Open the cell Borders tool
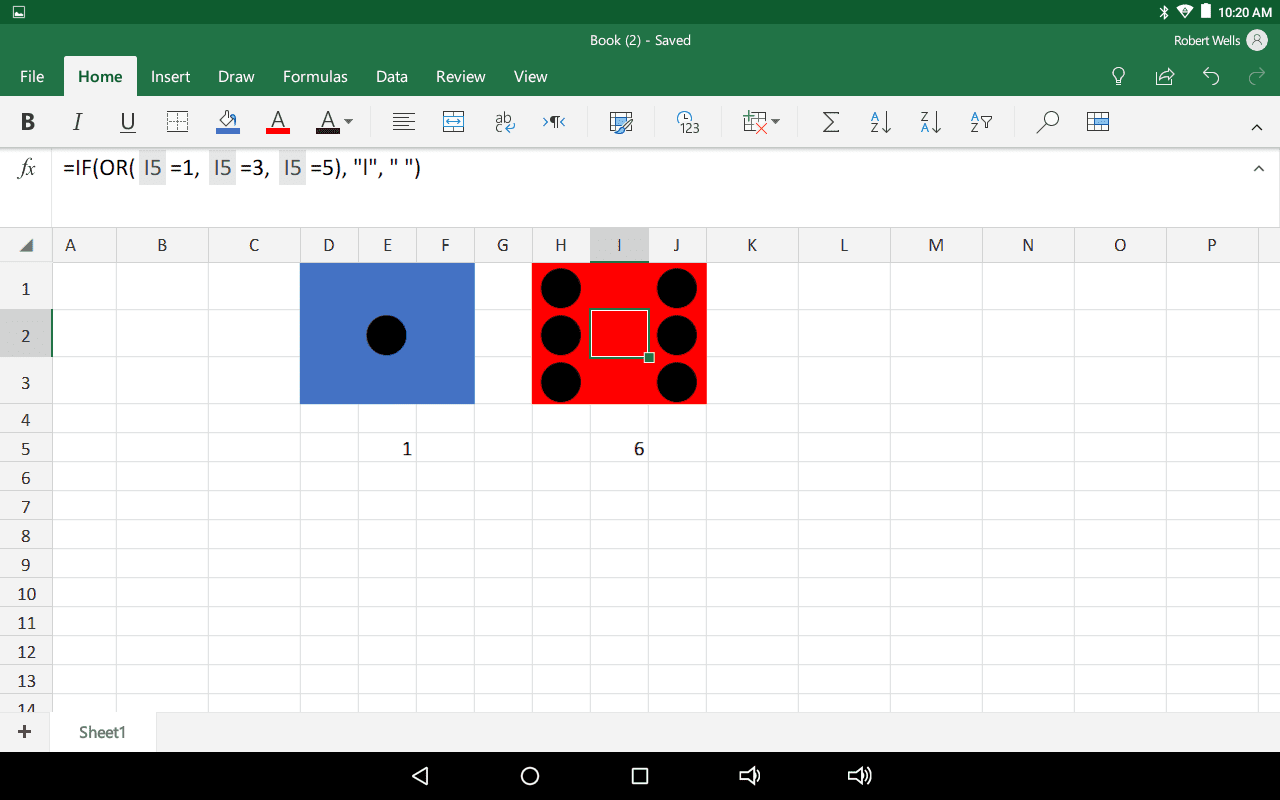The image size is (1280, 800). pos(178,122)
